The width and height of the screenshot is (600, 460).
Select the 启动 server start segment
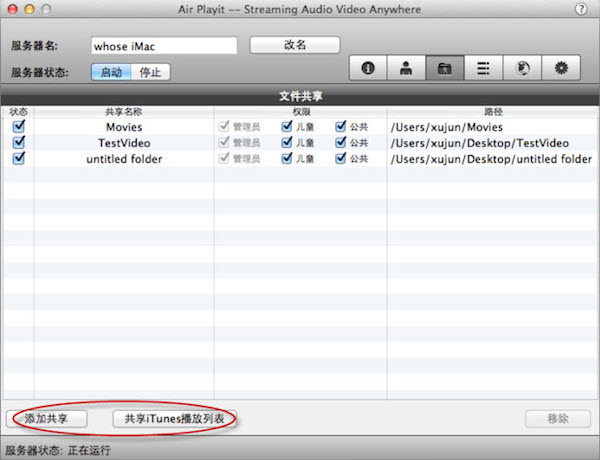(111, 72)
